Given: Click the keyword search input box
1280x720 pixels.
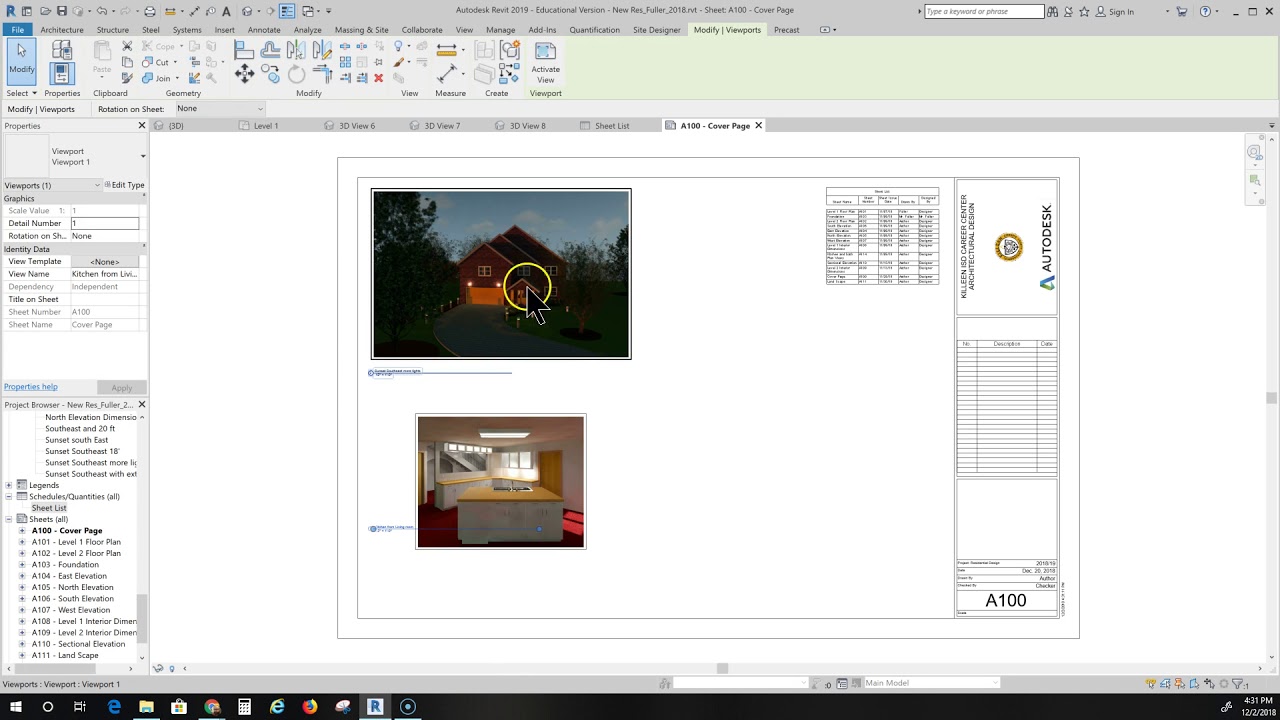Looking at the screenshot, I should pyautogui.click(x=983, y=11).
